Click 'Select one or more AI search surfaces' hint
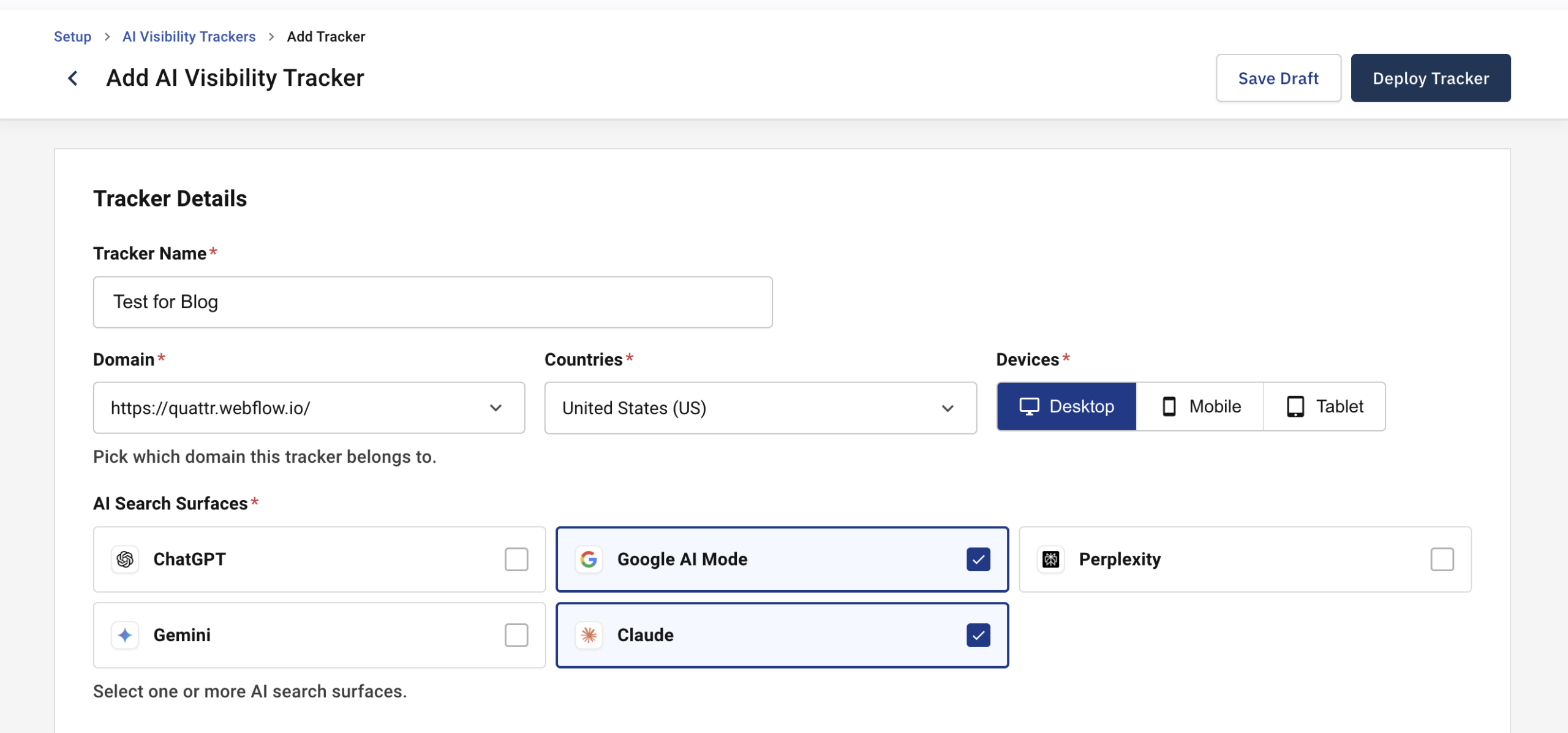Viewport: 1568px width, 733px height. coord(250,691)
